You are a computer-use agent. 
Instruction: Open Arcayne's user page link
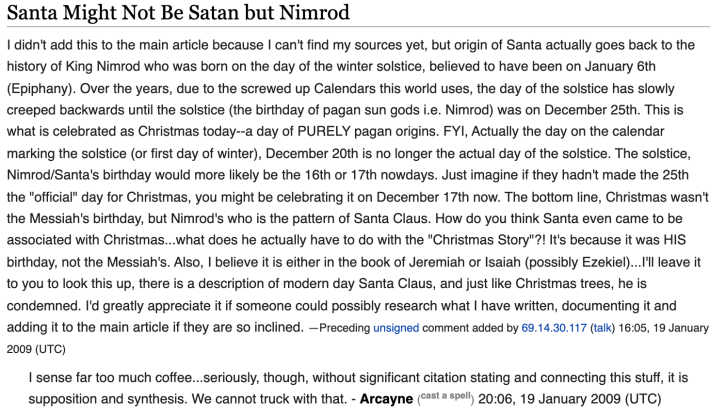[386, 399]
